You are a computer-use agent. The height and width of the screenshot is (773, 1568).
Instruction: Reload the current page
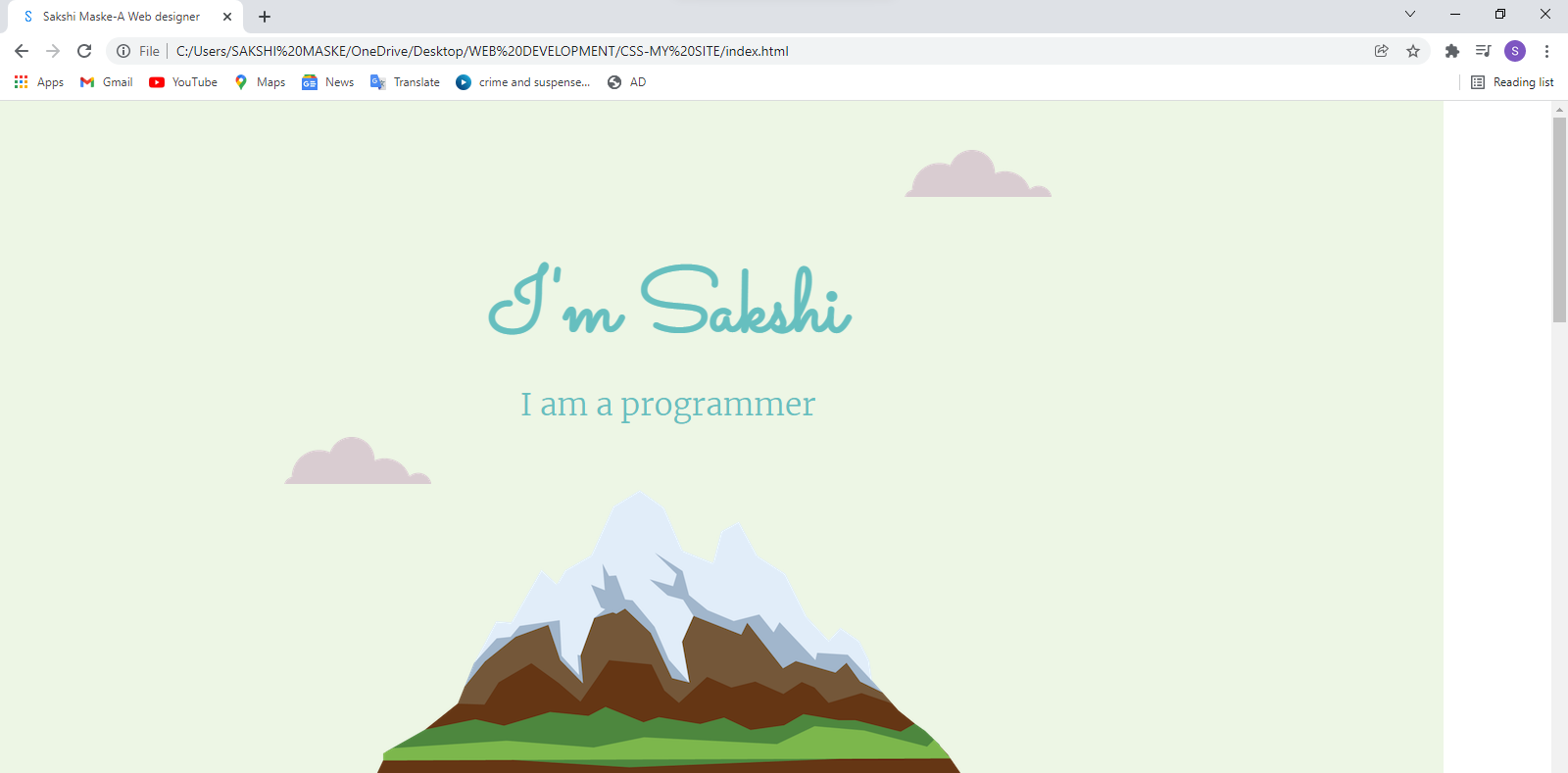pos(84,51)
